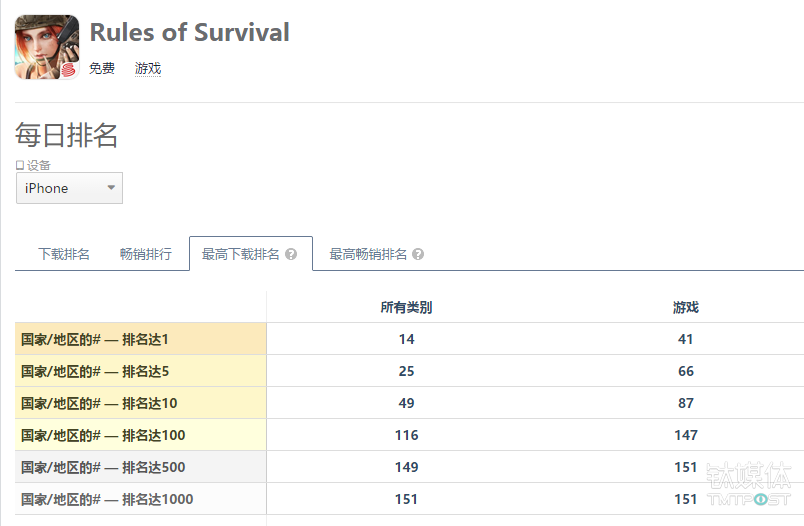Click value 49 in 所有类别 column
This screenshot has height=526, width=804.
click(407, 403)
